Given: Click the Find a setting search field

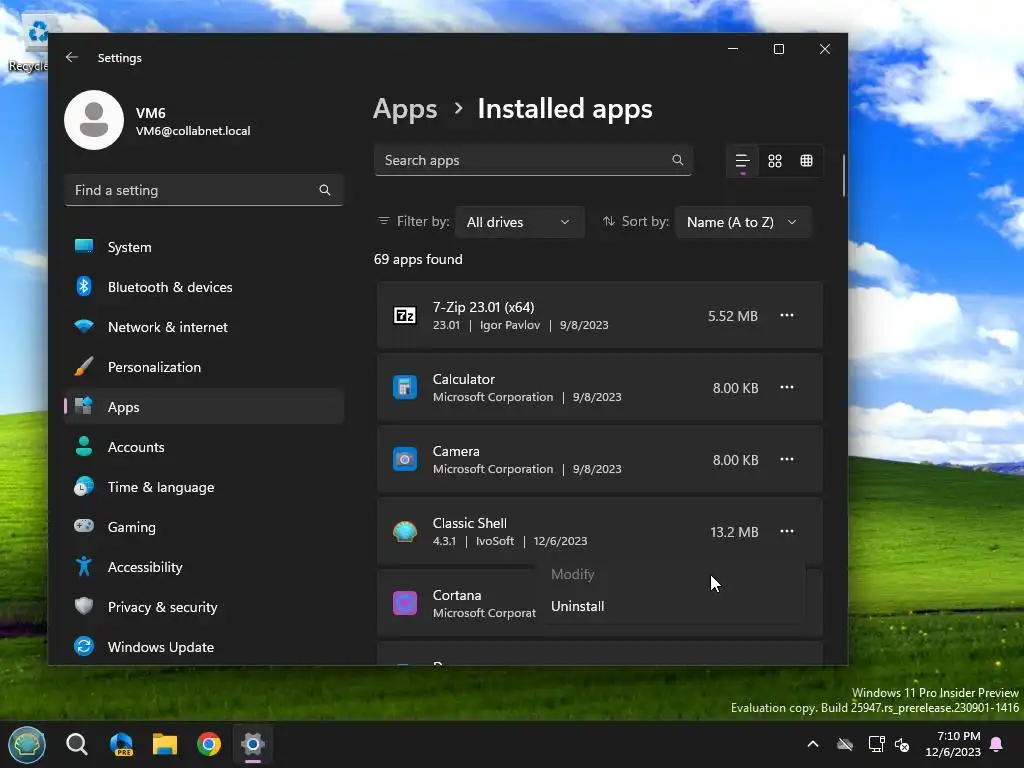Looking at the screenshot, I should pyautogui.click(x=204, y=190).
